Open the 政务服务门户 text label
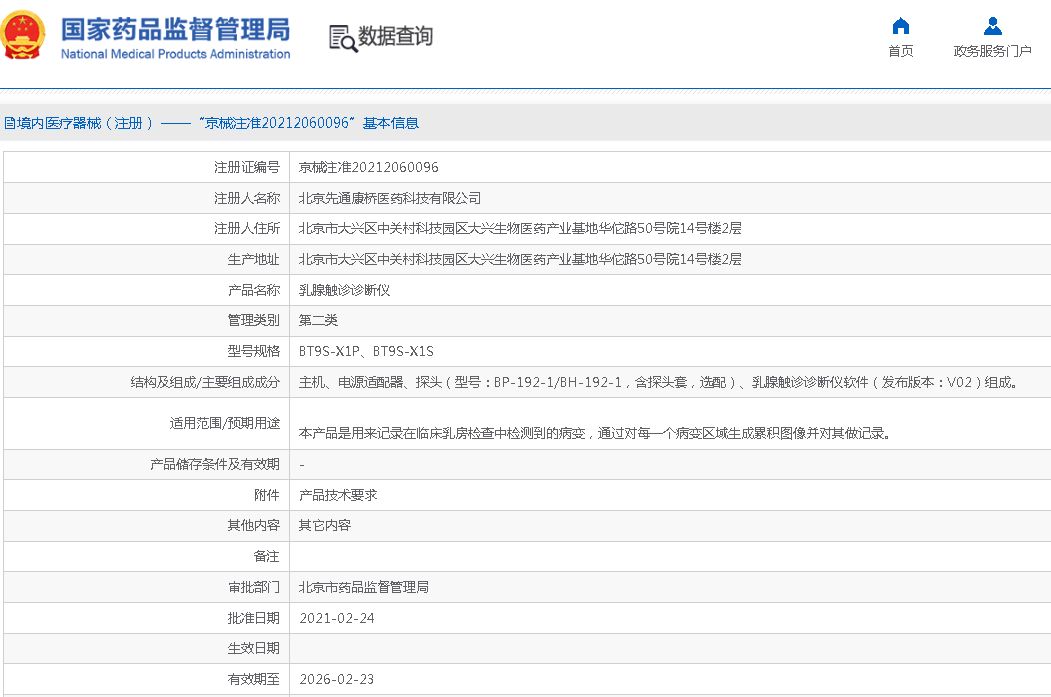This screenshot has height=697, width=1051. tap(992, 51)
